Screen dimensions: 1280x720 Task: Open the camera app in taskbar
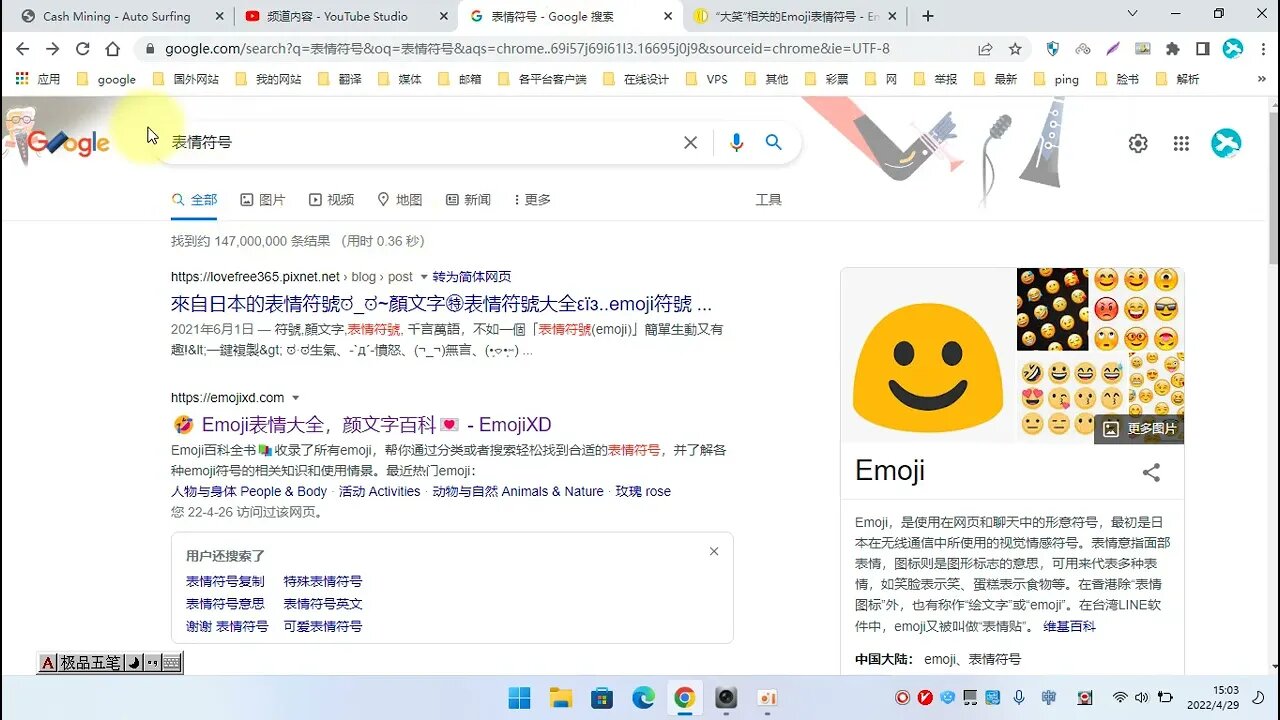[726, 697]
